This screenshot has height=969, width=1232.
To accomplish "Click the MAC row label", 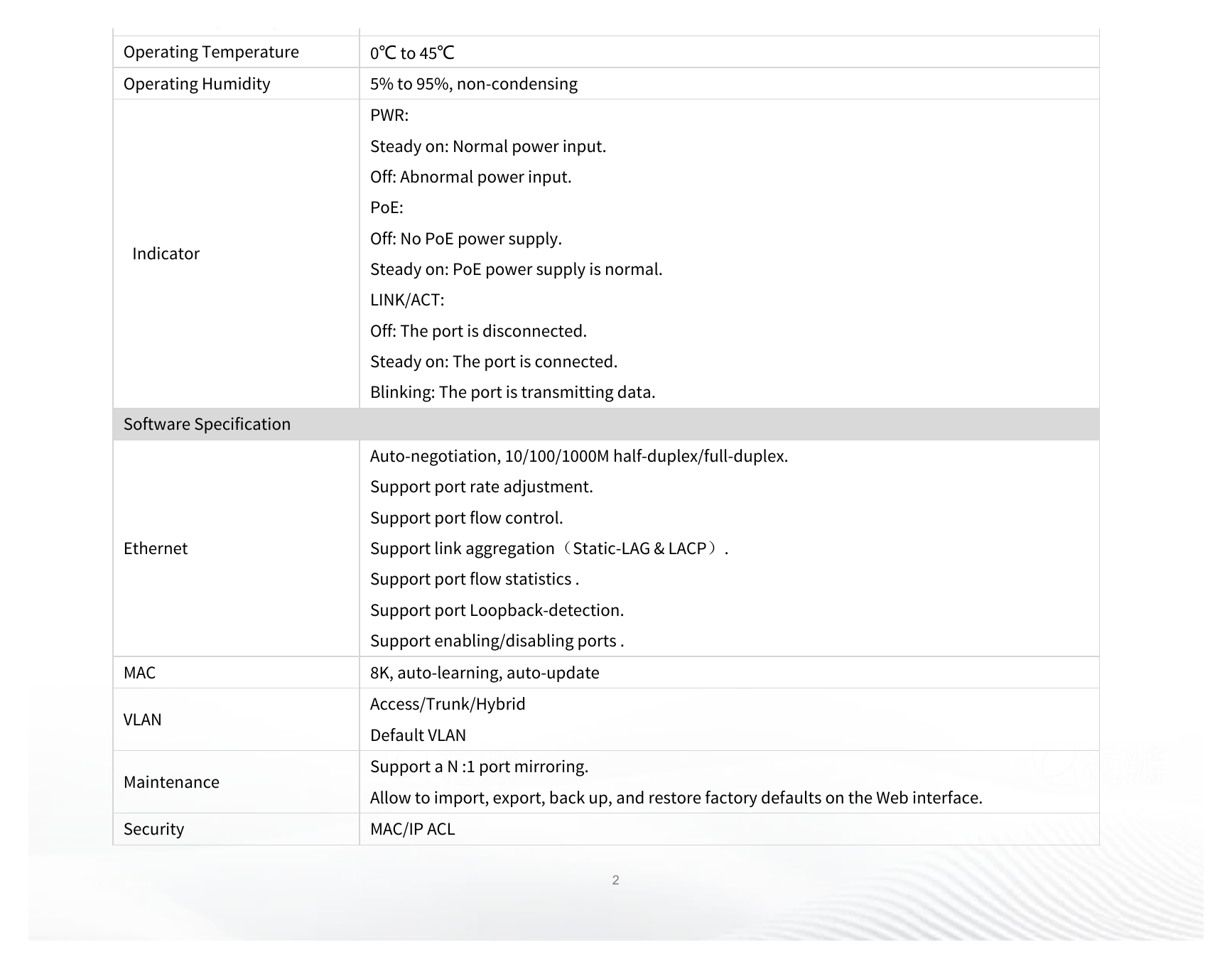I will coord(139,673).
